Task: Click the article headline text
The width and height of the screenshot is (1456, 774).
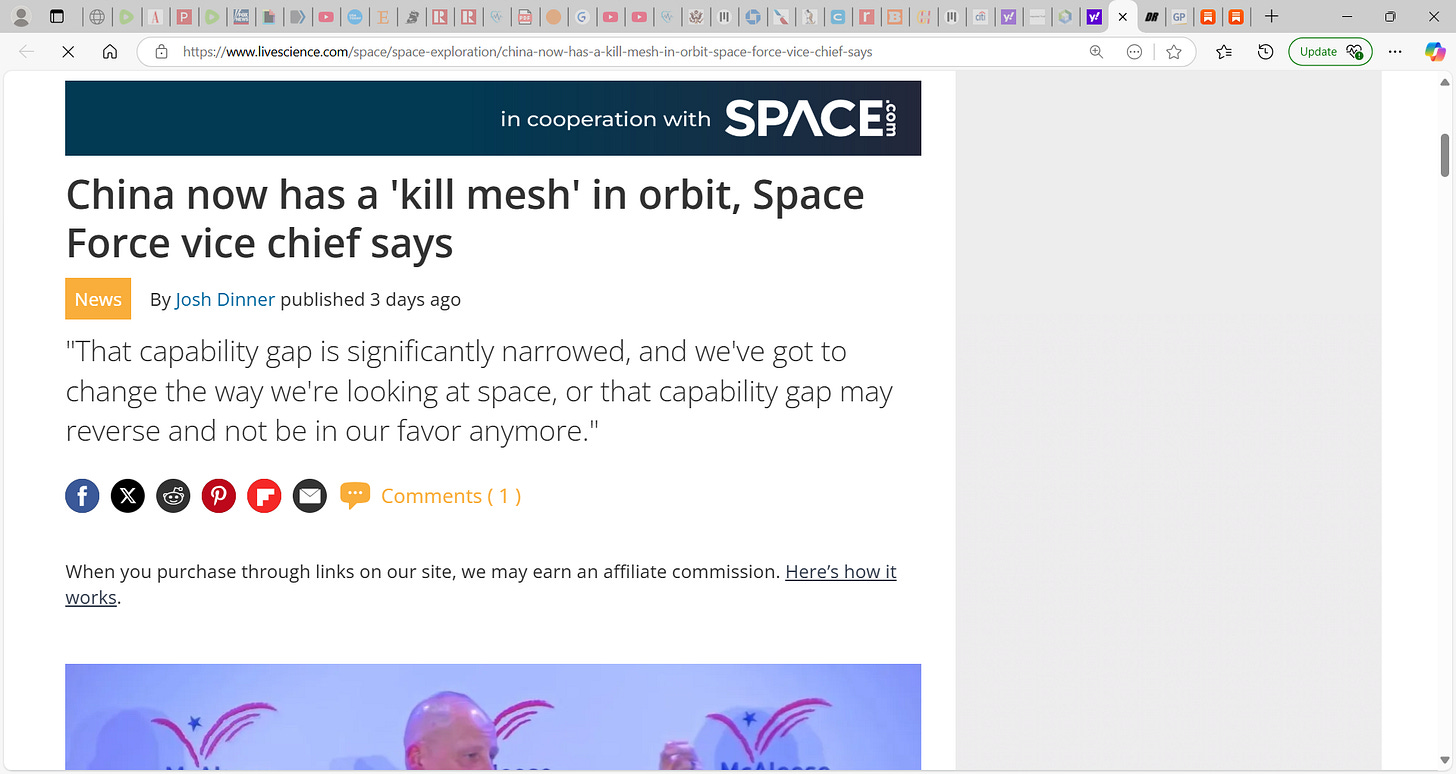Action: tap(465, 218)
